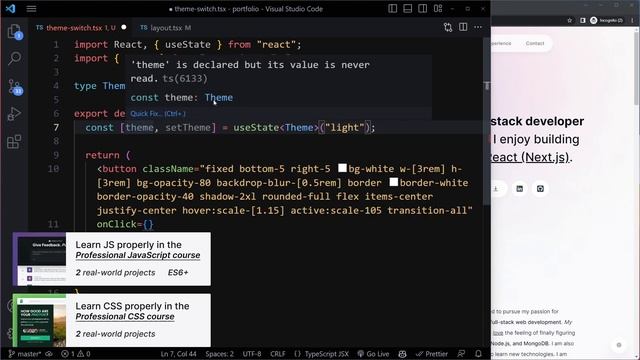
Task: Click setTheme in the useState line
Action: click(x=188, y=128)
